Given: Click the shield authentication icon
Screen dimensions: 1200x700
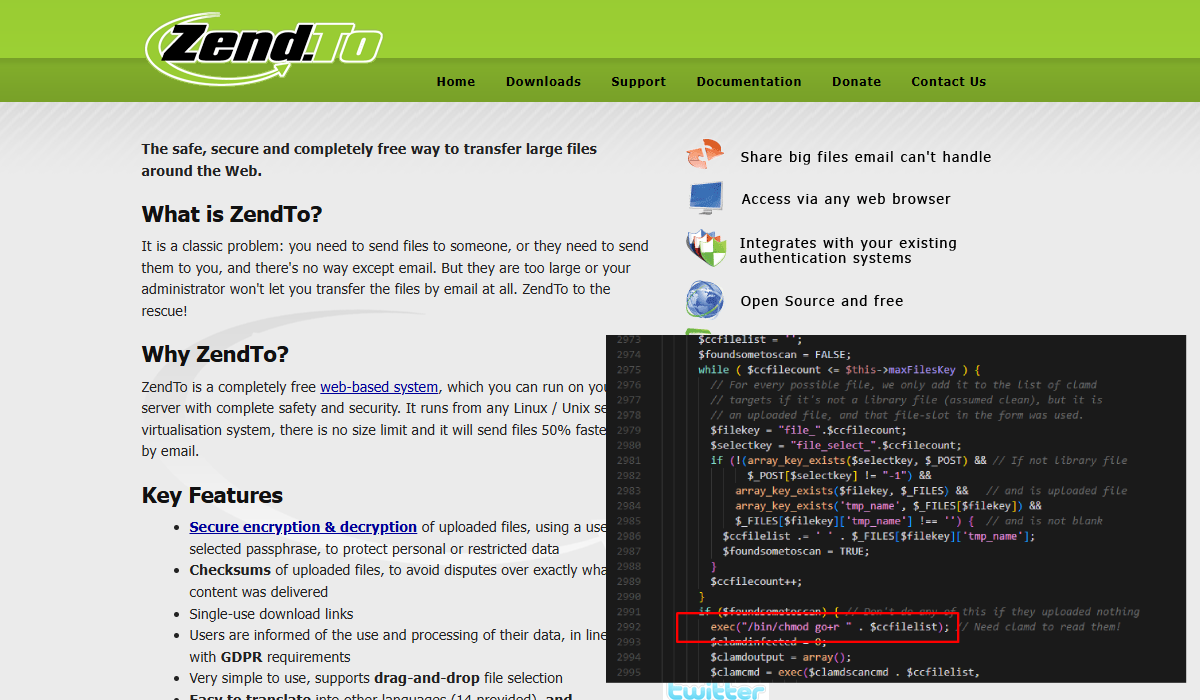Looking at the screenshot, I should click(705, 248).
